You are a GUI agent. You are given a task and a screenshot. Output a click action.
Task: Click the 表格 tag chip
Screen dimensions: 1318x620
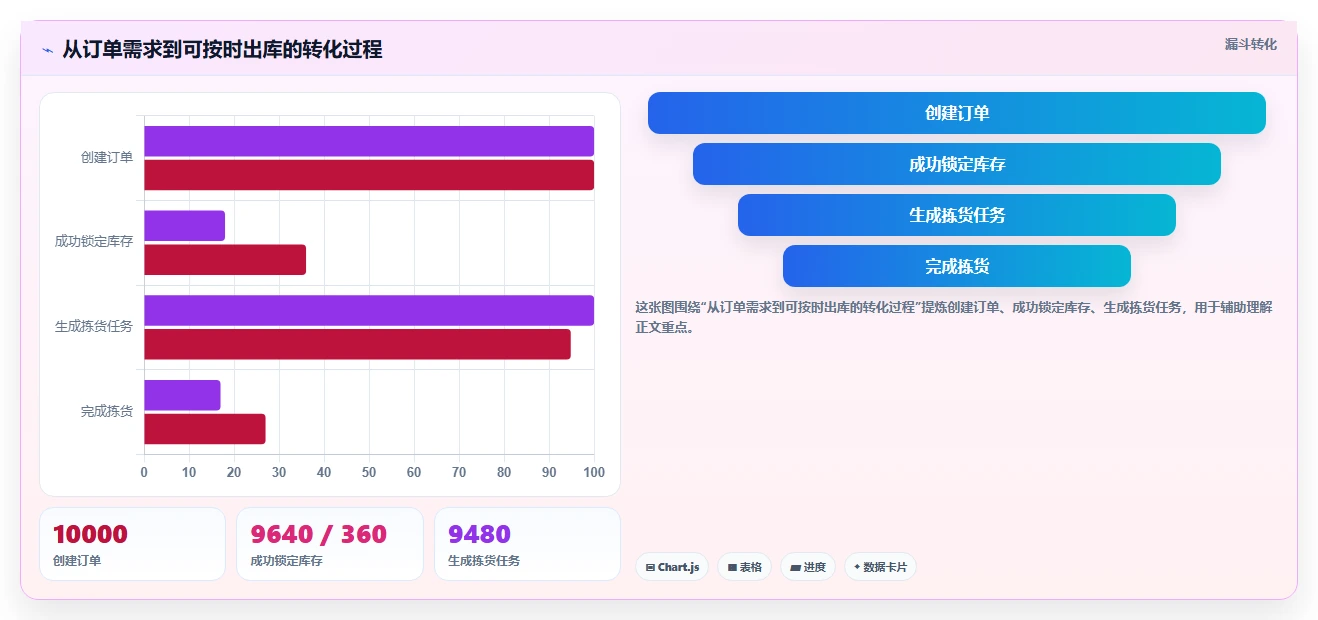pyautogui.click(x=744, y=567)
